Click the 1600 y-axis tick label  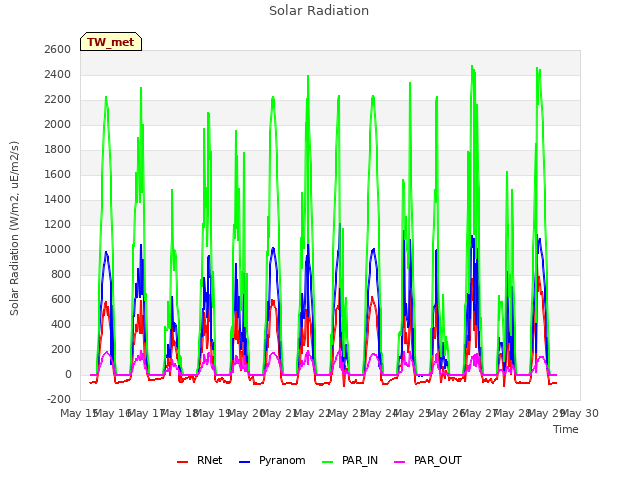pyautogui.click(x=58, y=174)
